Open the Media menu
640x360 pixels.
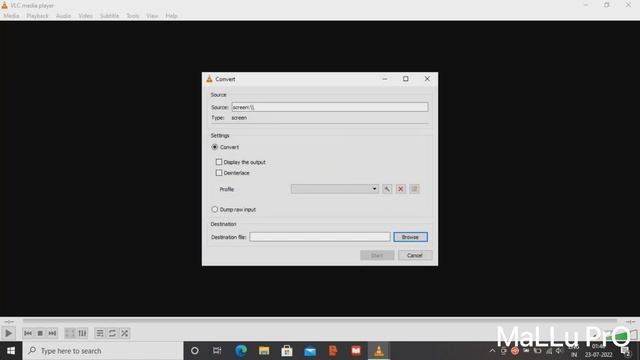[x=11, y=16]
